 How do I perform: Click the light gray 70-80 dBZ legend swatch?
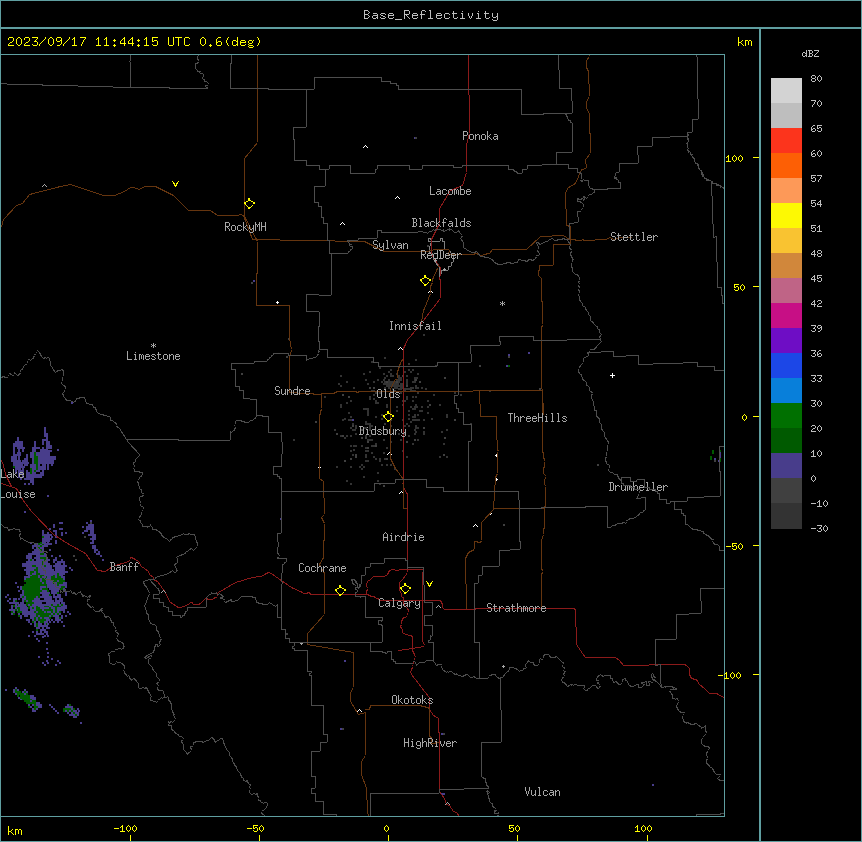point(786,91)
